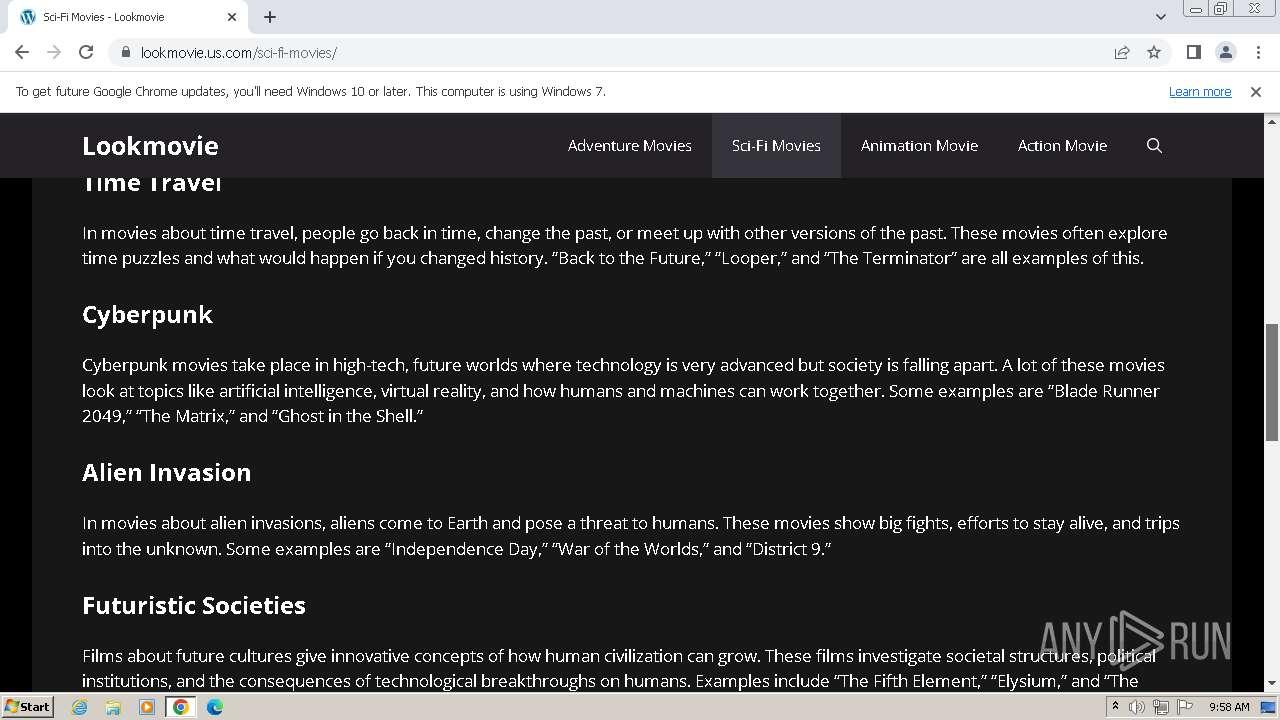Share this page icon in address bar
1280x720 pixels.
coord(1122,52)
